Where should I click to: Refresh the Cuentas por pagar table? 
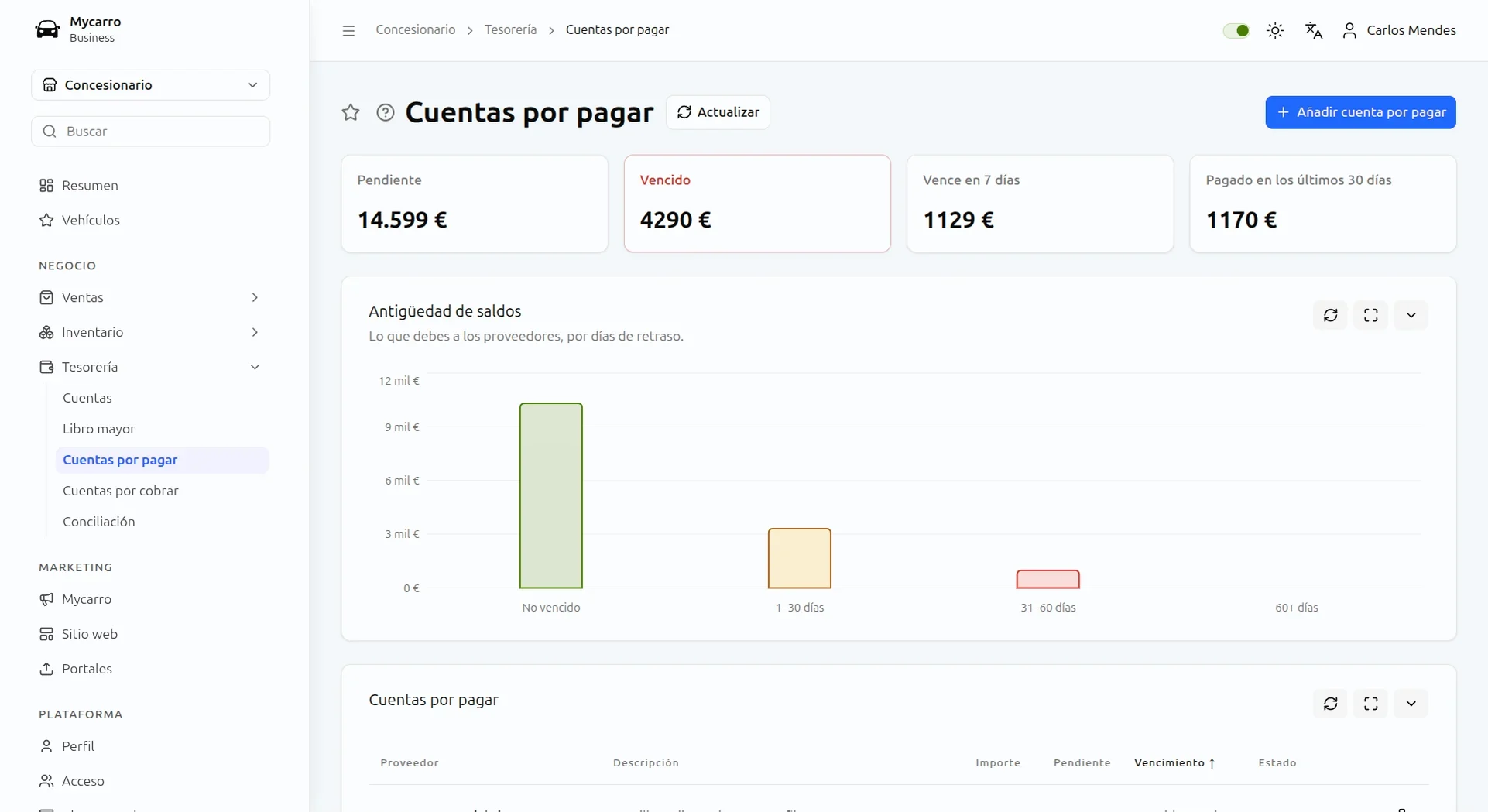pos(1331,704)
